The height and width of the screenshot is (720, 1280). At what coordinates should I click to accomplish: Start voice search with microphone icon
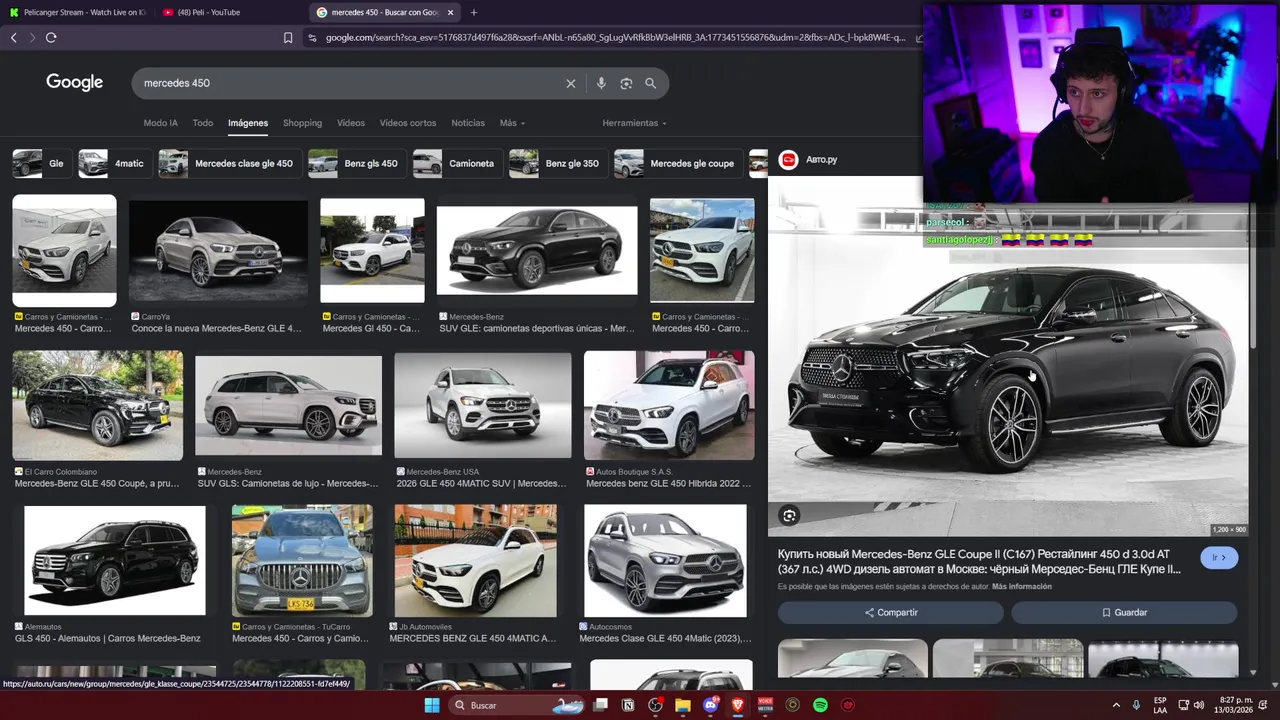(601, 83)
